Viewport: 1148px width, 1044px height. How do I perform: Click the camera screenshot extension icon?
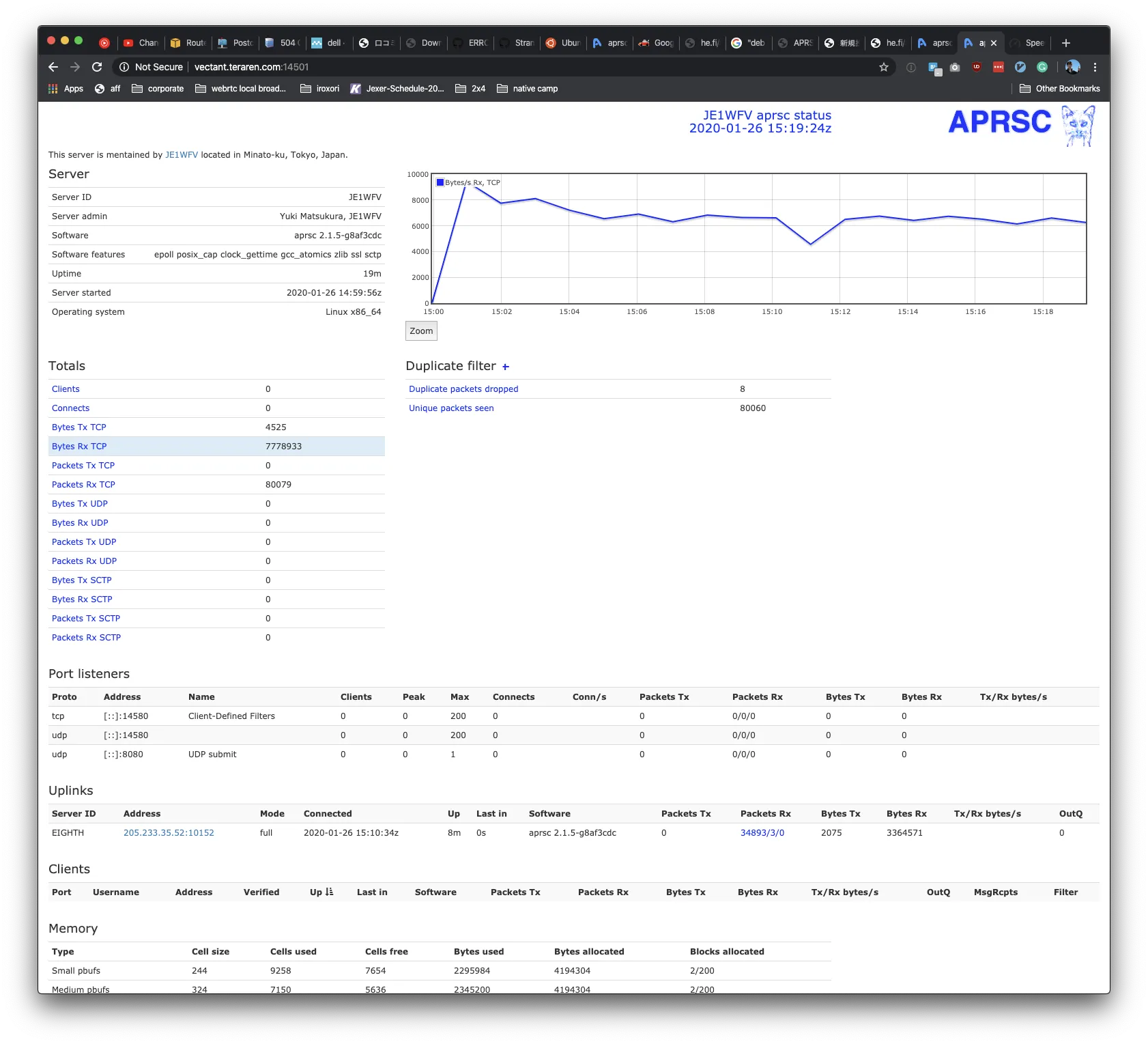click(x=955, y=67)
